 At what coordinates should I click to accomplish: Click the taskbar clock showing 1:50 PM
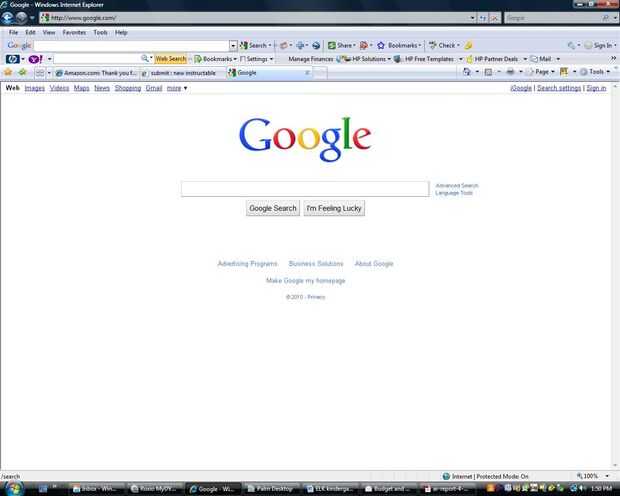pyautogui.click(x=602, y=488)
